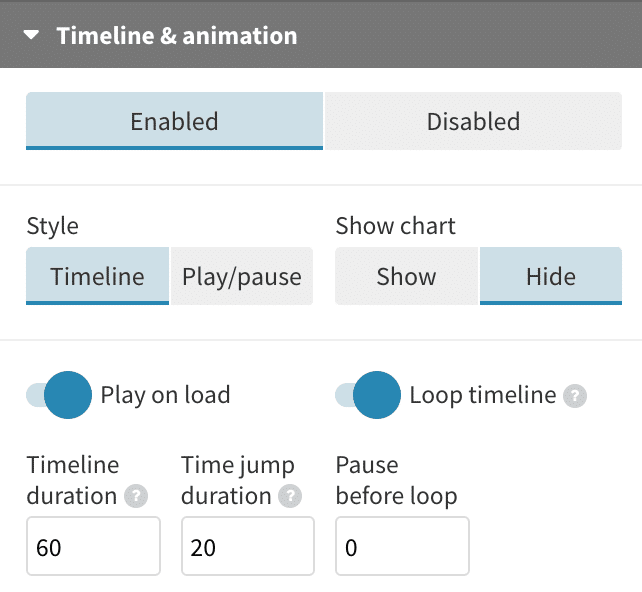The image size is (642, 592).
Task: Click help icon next to Loop timeline
Action: [x=574, y=396]
